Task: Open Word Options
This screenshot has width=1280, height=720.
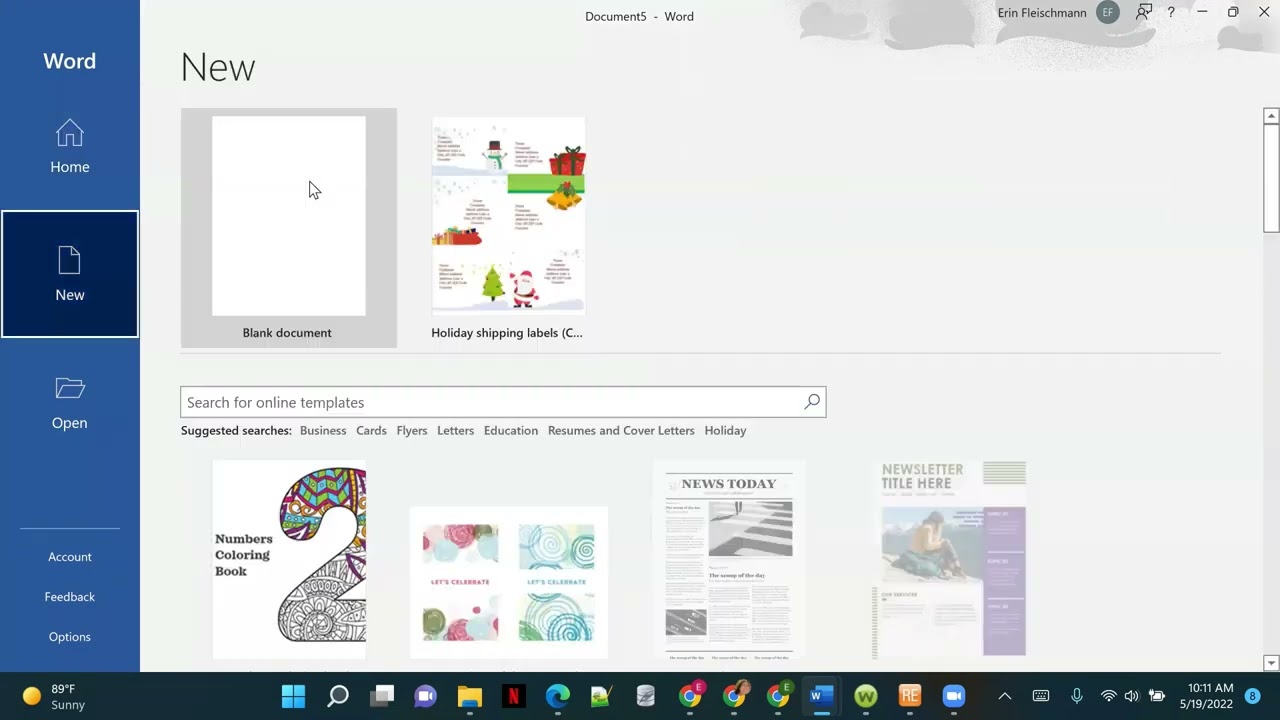Action: (x=70, y=637)
